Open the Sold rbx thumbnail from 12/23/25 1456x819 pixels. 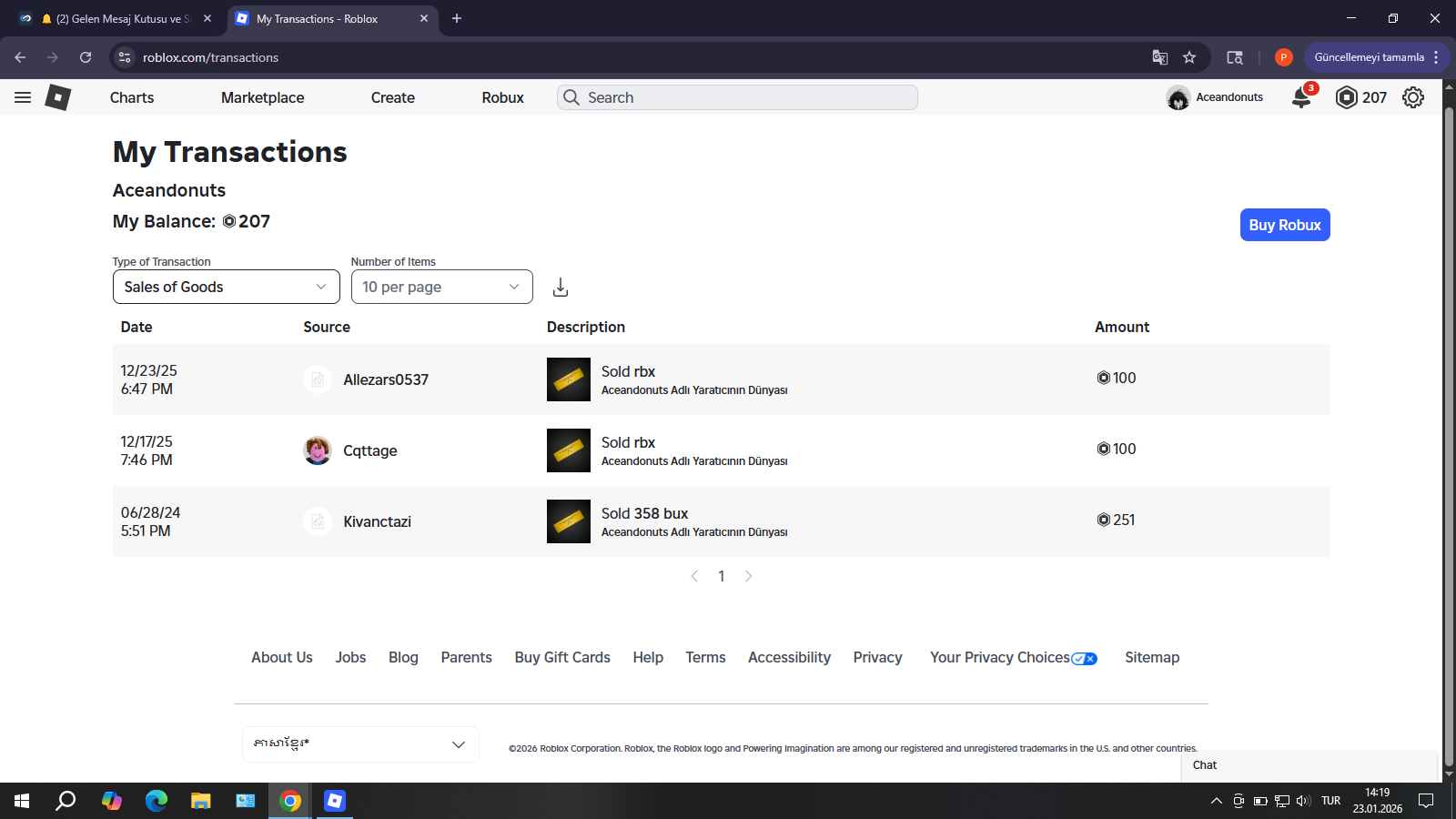(569, 379)
